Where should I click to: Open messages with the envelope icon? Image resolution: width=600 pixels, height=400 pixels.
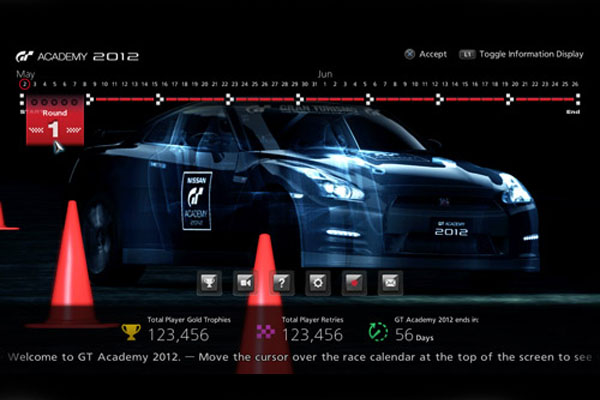pyautogui.click(x=390, y=282)
